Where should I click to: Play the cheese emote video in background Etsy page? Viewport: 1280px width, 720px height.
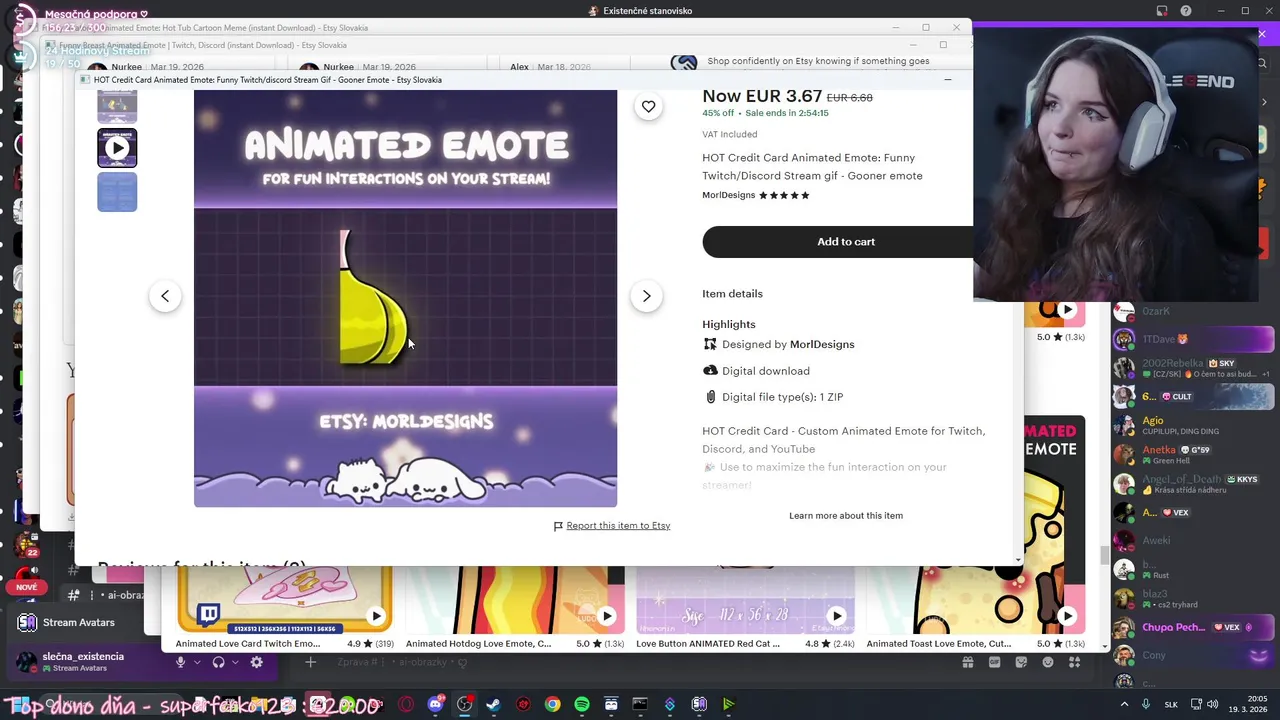pyautogui.click(x=1066, y=310)
